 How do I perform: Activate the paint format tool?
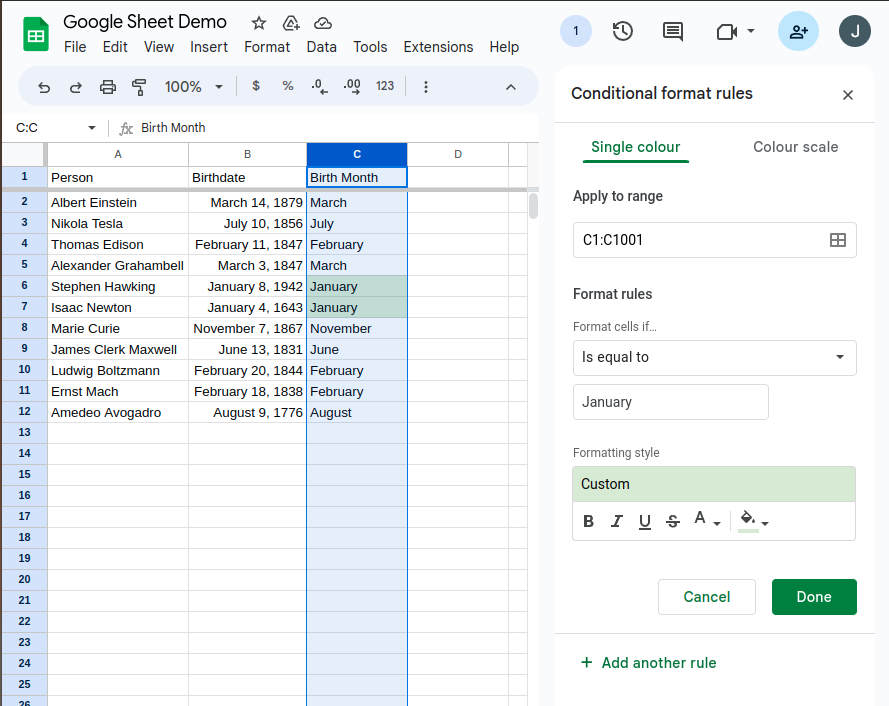[139, 87]
